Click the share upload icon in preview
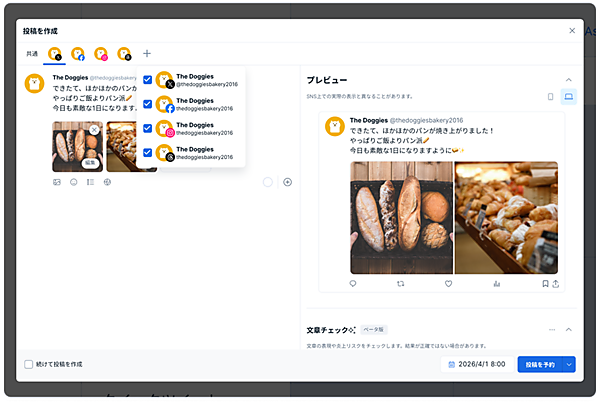Viewport: 600px width, 402px height. (556, 284)
